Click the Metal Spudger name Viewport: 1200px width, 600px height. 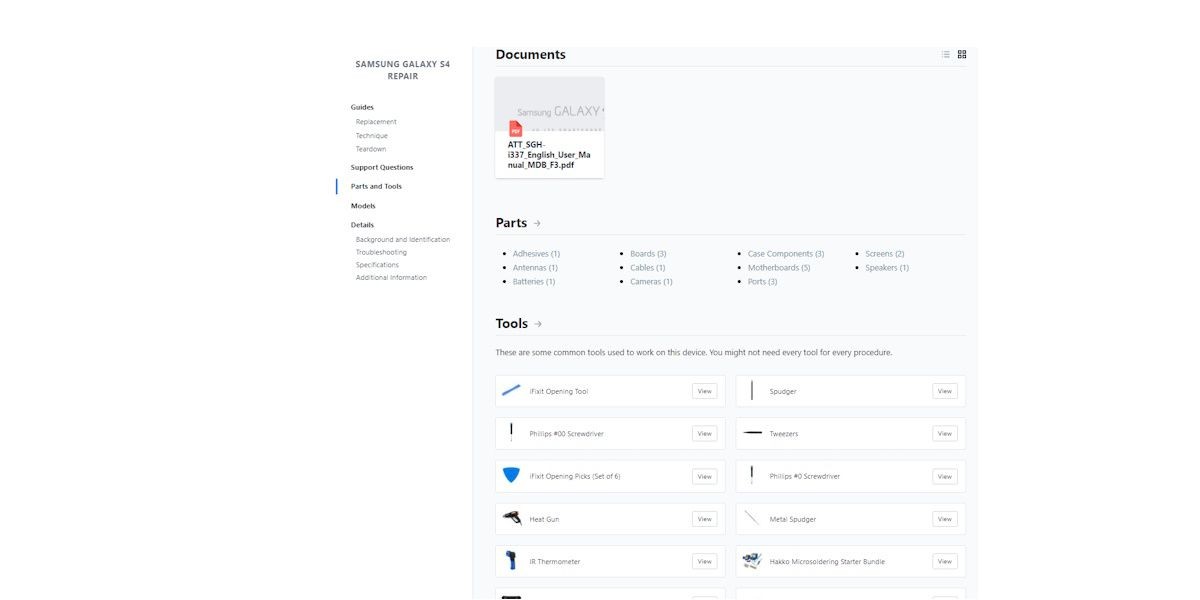click(793, 520)
